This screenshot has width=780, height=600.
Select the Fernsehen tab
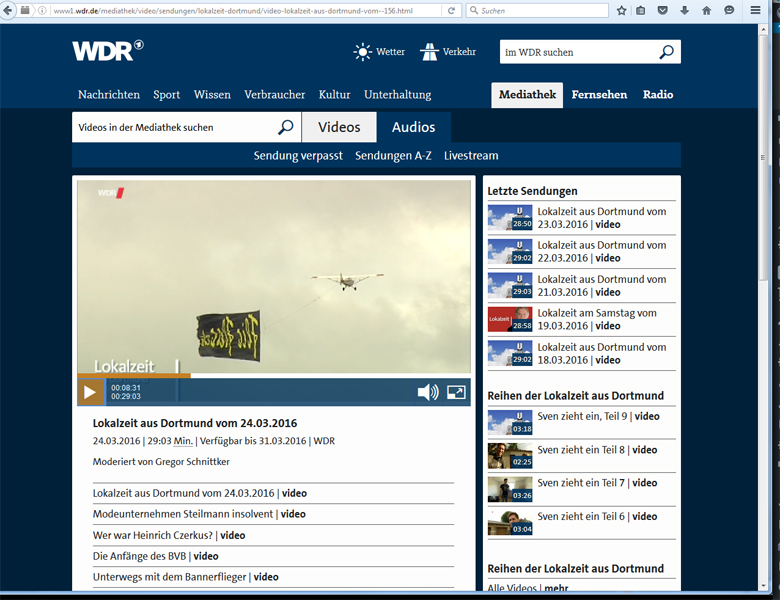pyautogui.click(x=599, y=95)
